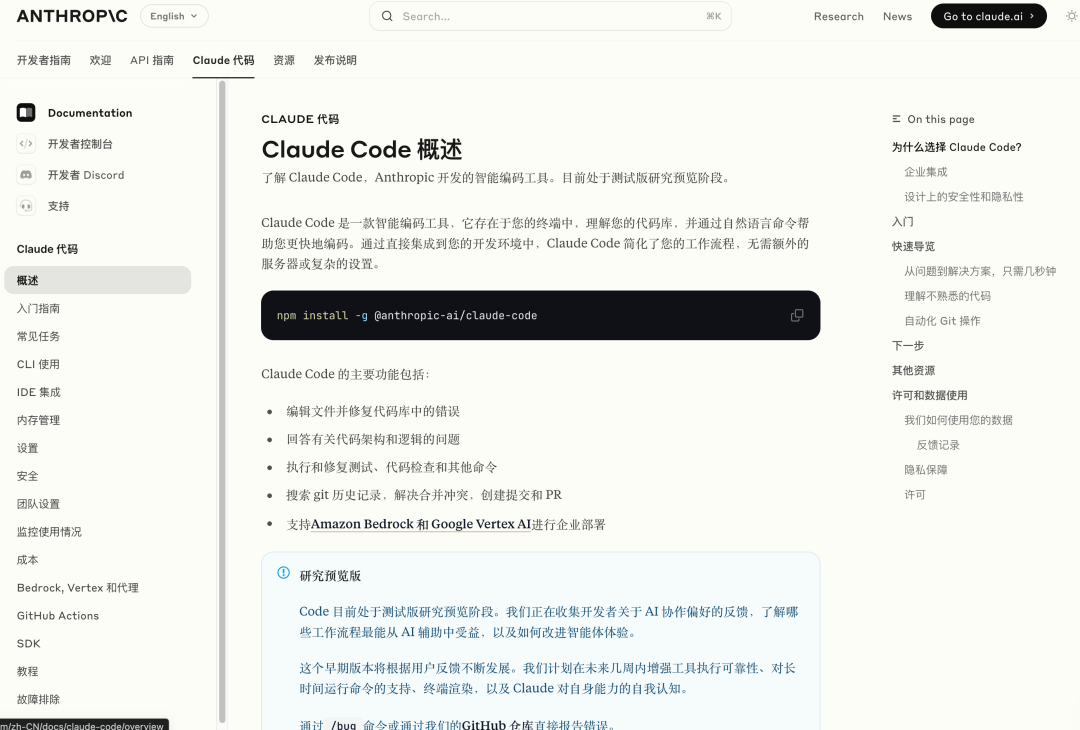The height and width of the screenshot is (730, 1080).
Task: Open 故障排除 in sidebar
Action: click(39, 699)
